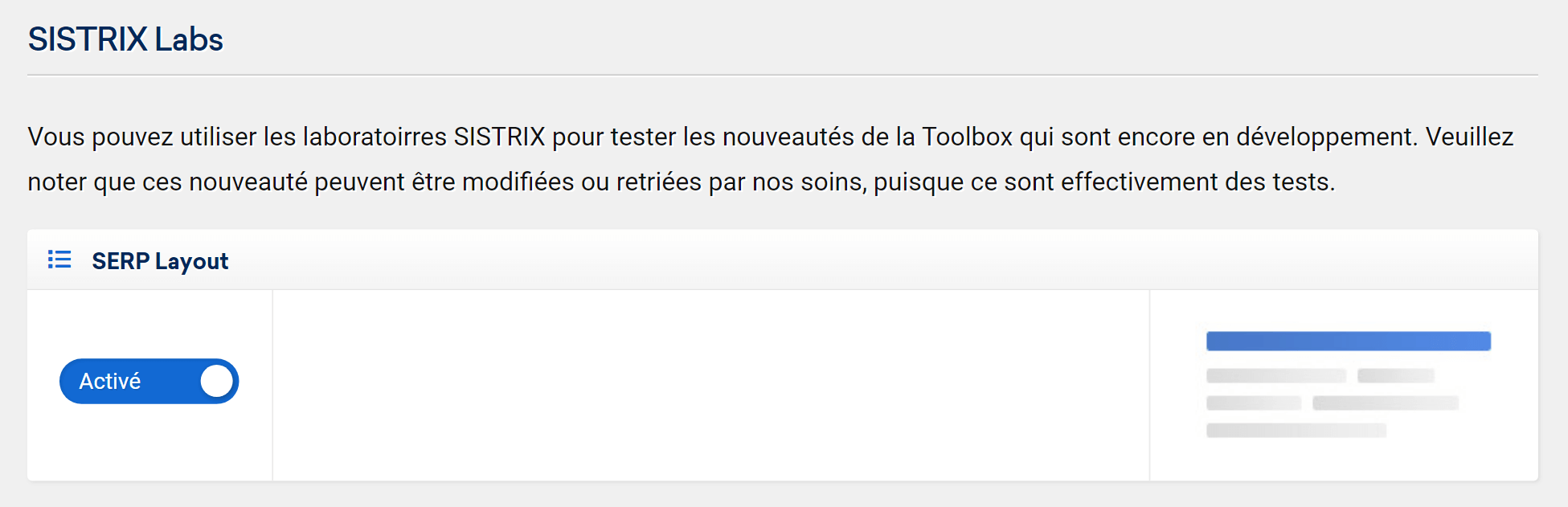Click the word laboratoirres in the description

[x=375, y=137]
